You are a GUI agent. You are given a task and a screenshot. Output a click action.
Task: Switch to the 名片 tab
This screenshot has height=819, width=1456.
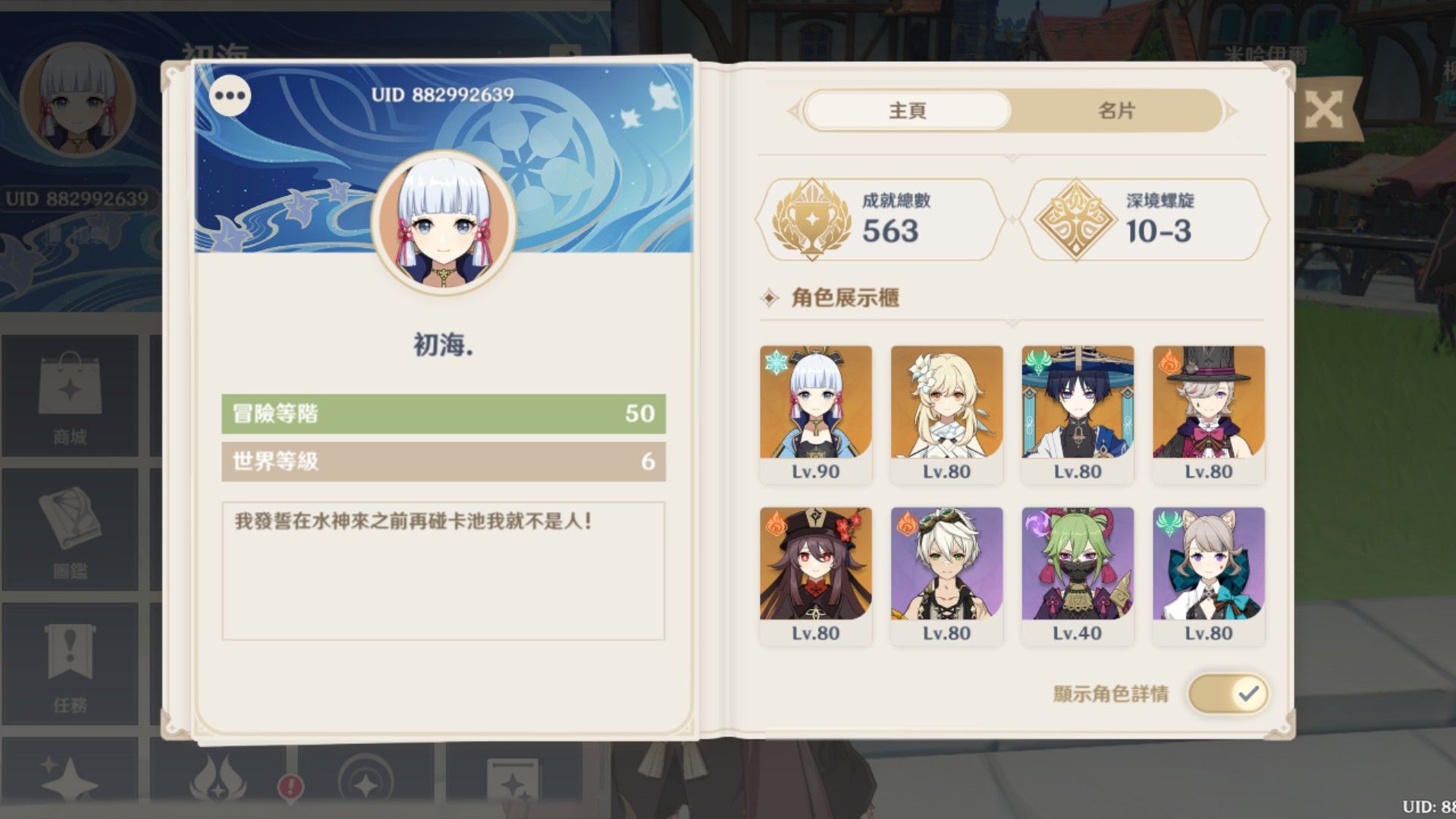(x=1116, y=111)
